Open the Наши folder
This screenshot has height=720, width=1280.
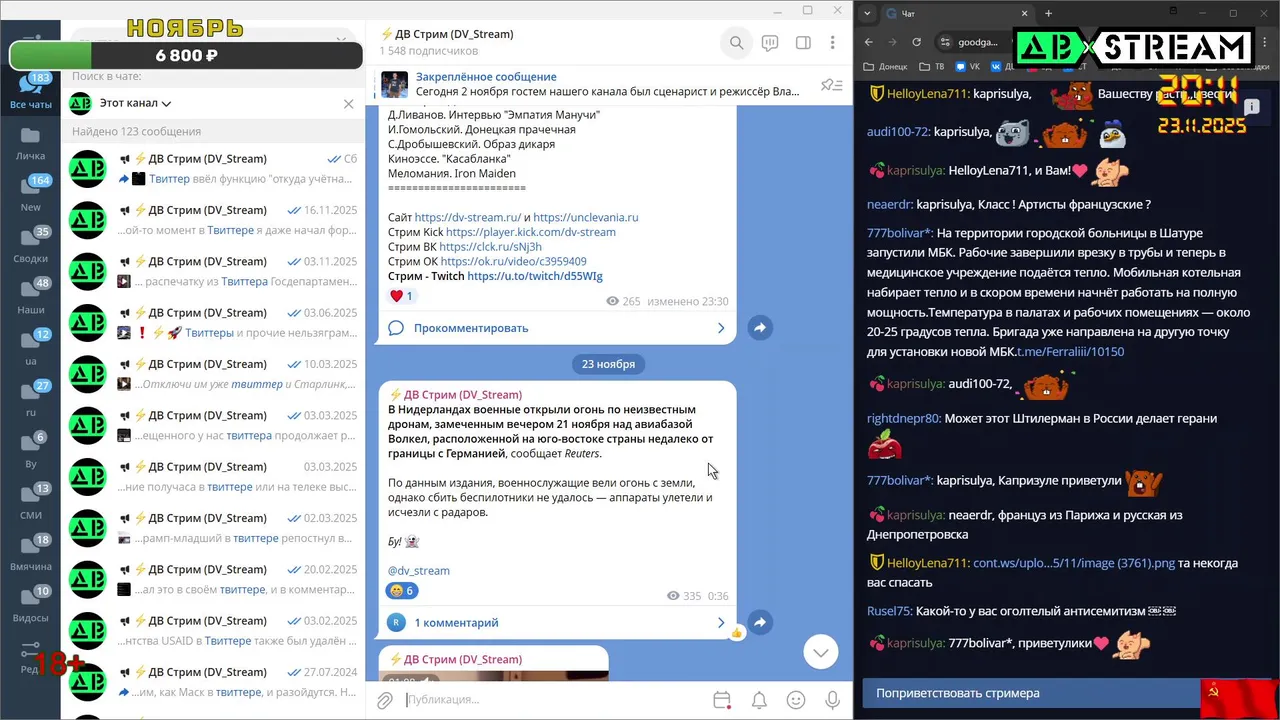pyautogui.click(x=31, y=297)
